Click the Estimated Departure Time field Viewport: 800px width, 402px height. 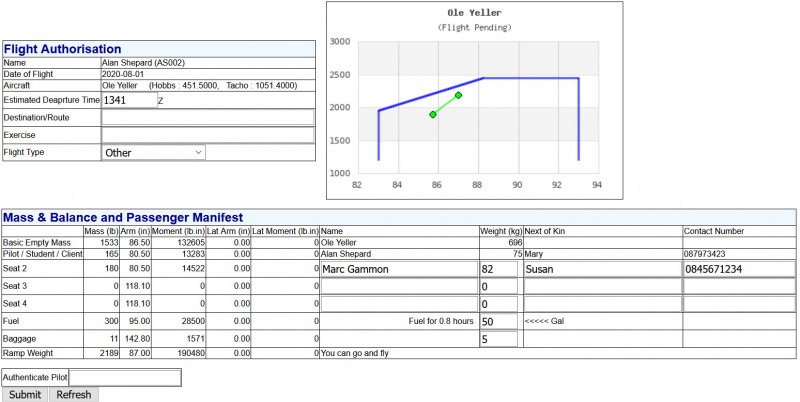tap(129, 100)
